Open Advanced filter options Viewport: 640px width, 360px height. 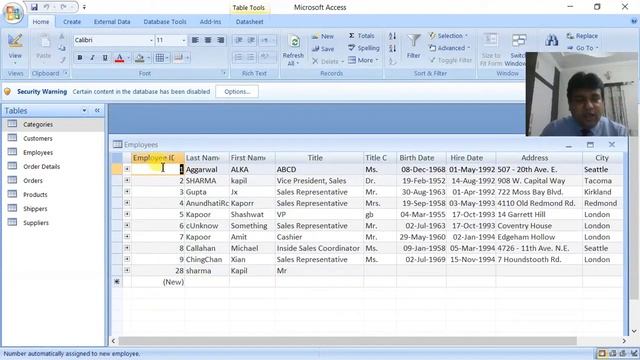tap(449, 48)
